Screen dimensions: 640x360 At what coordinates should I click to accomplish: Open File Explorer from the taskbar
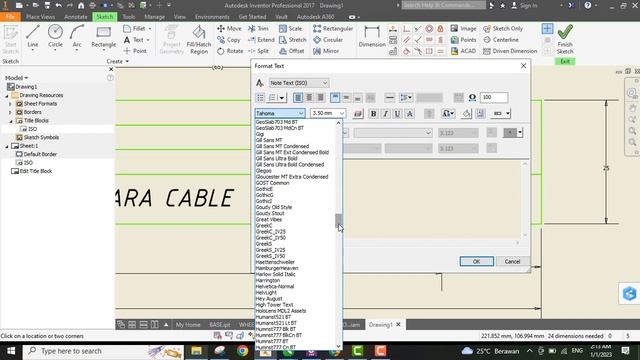[196, 351]
